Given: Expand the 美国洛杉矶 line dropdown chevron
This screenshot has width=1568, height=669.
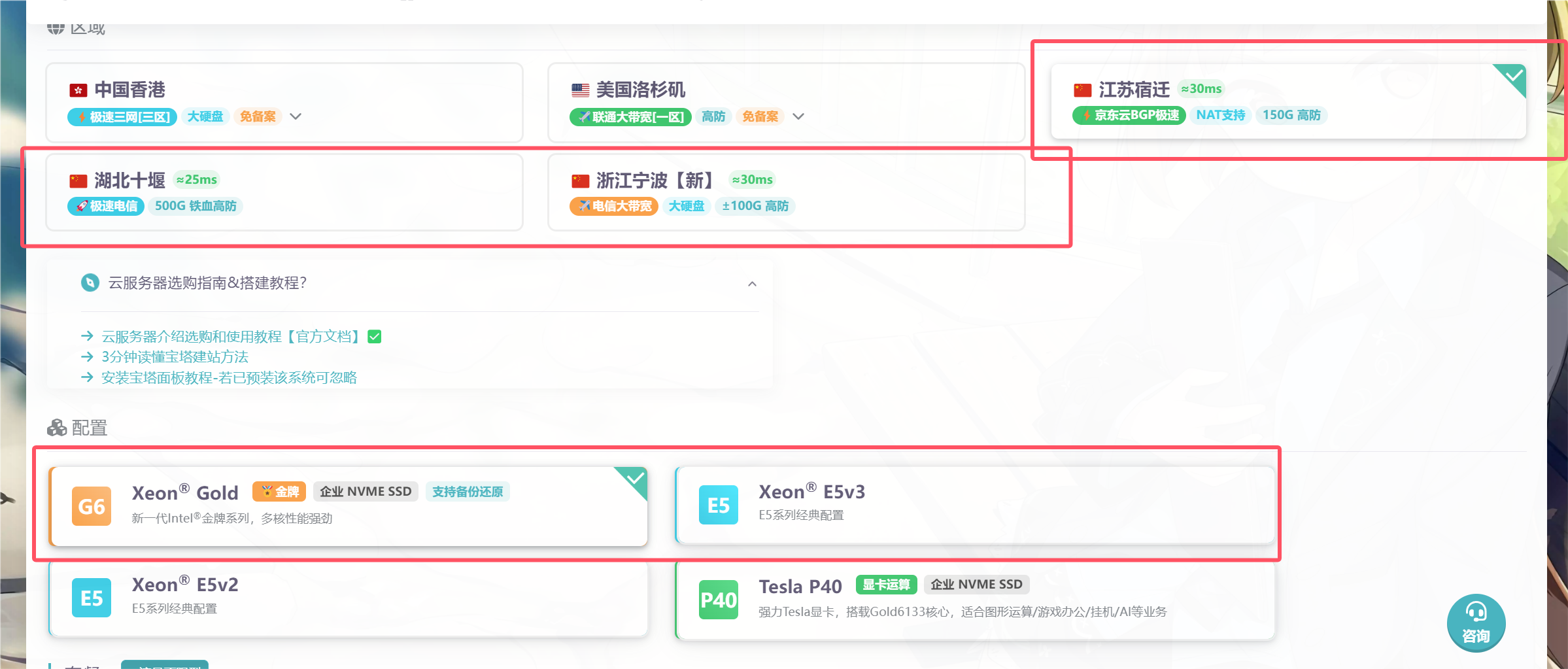Looking at the screenshot, I should [798, 116].
